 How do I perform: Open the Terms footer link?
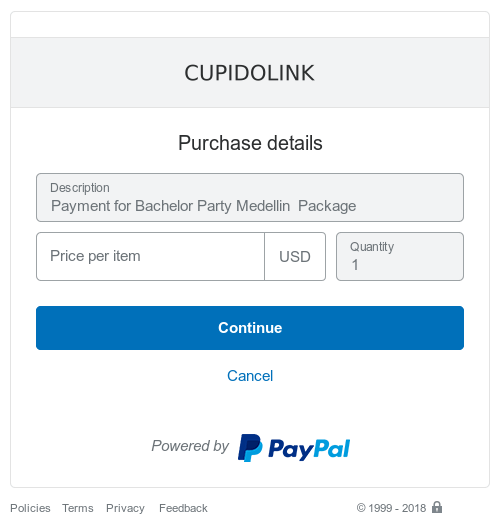point(78,508)
